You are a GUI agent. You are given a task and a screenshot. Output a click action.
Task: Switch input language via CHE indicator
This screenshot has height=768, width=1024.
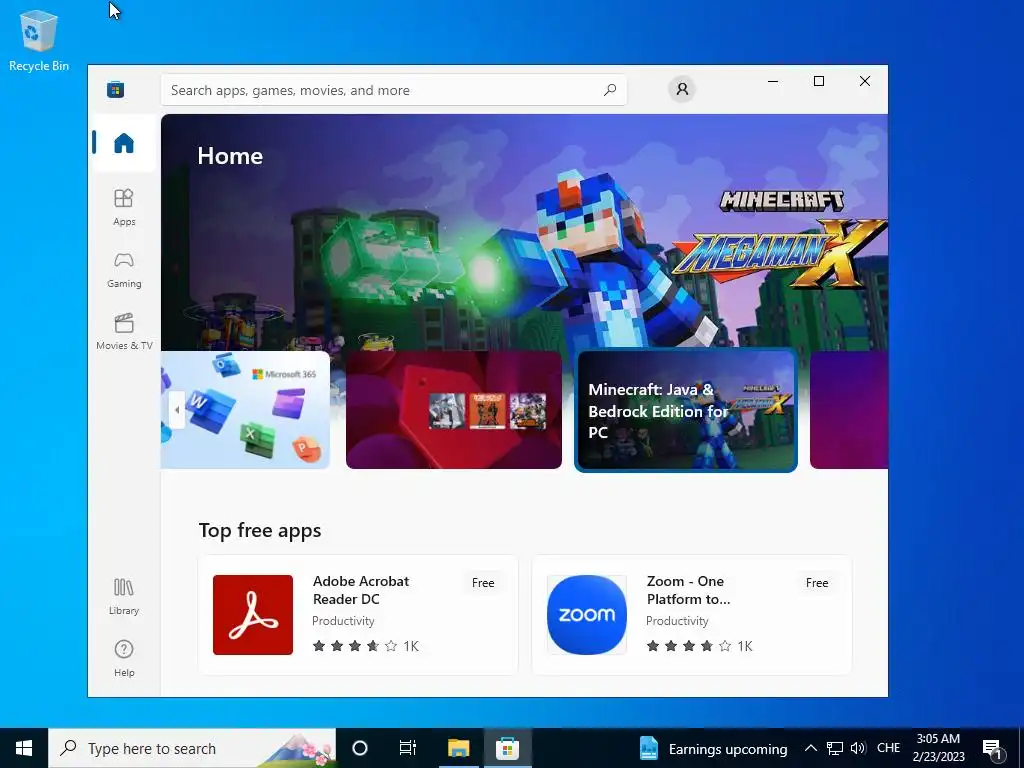tap(888, 748)
